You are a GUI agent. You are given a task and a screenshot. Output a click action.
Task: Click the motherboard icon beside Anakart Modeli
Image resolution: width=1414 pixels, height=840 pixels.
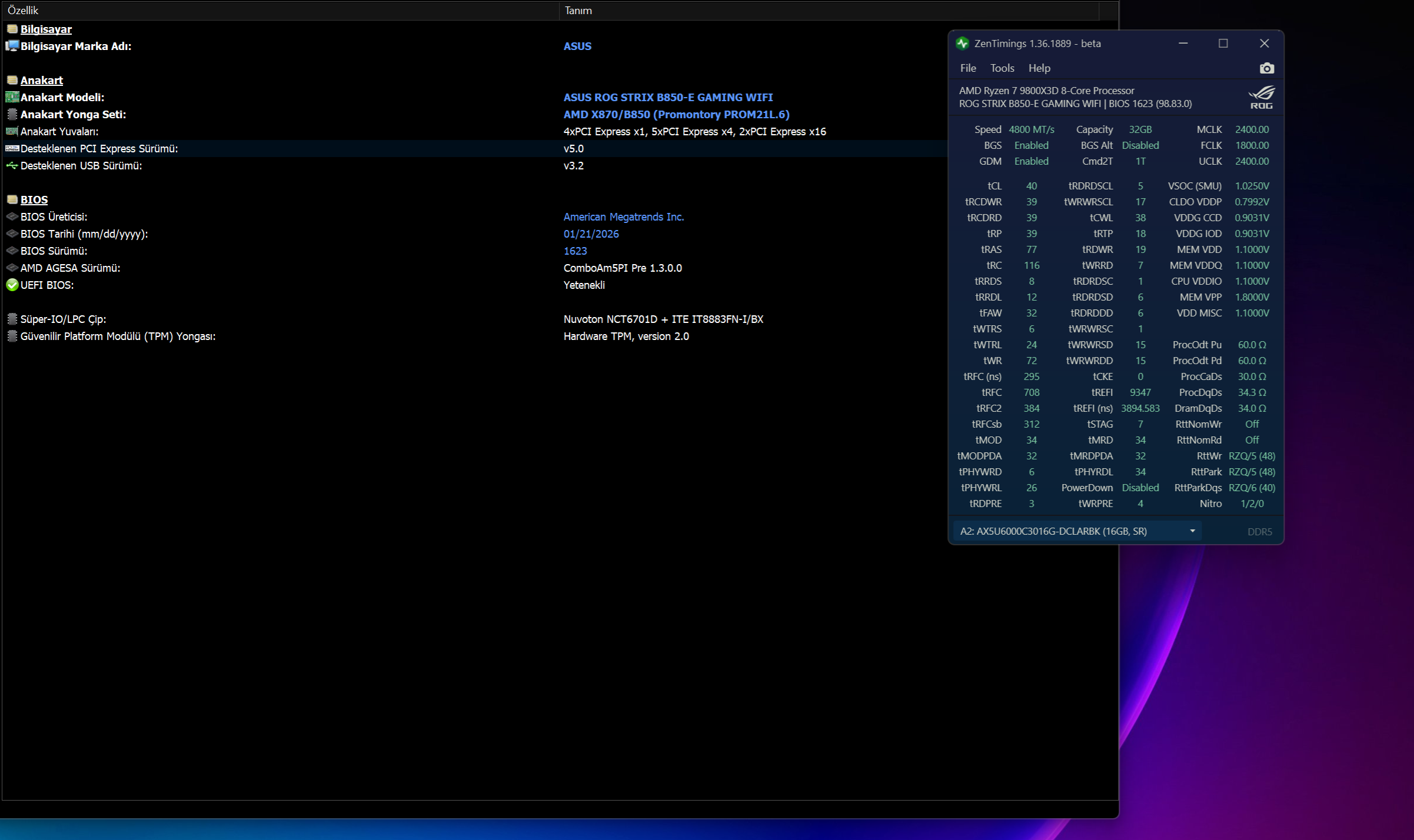click(x=12, y=97)
